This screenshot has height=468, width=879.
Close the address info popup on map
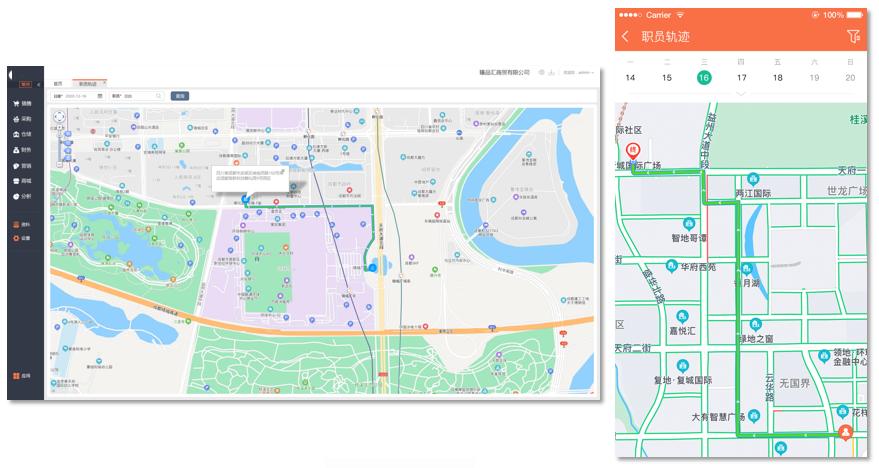point(283,172)
